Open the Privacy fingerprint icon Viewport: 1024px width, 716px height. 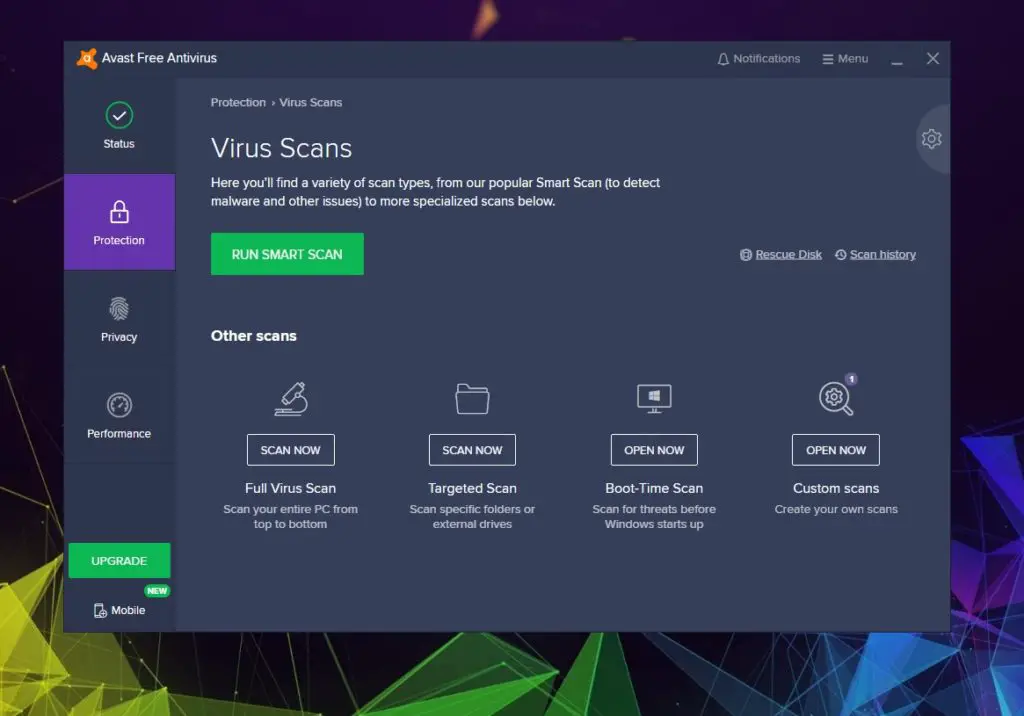coord(119,308)
